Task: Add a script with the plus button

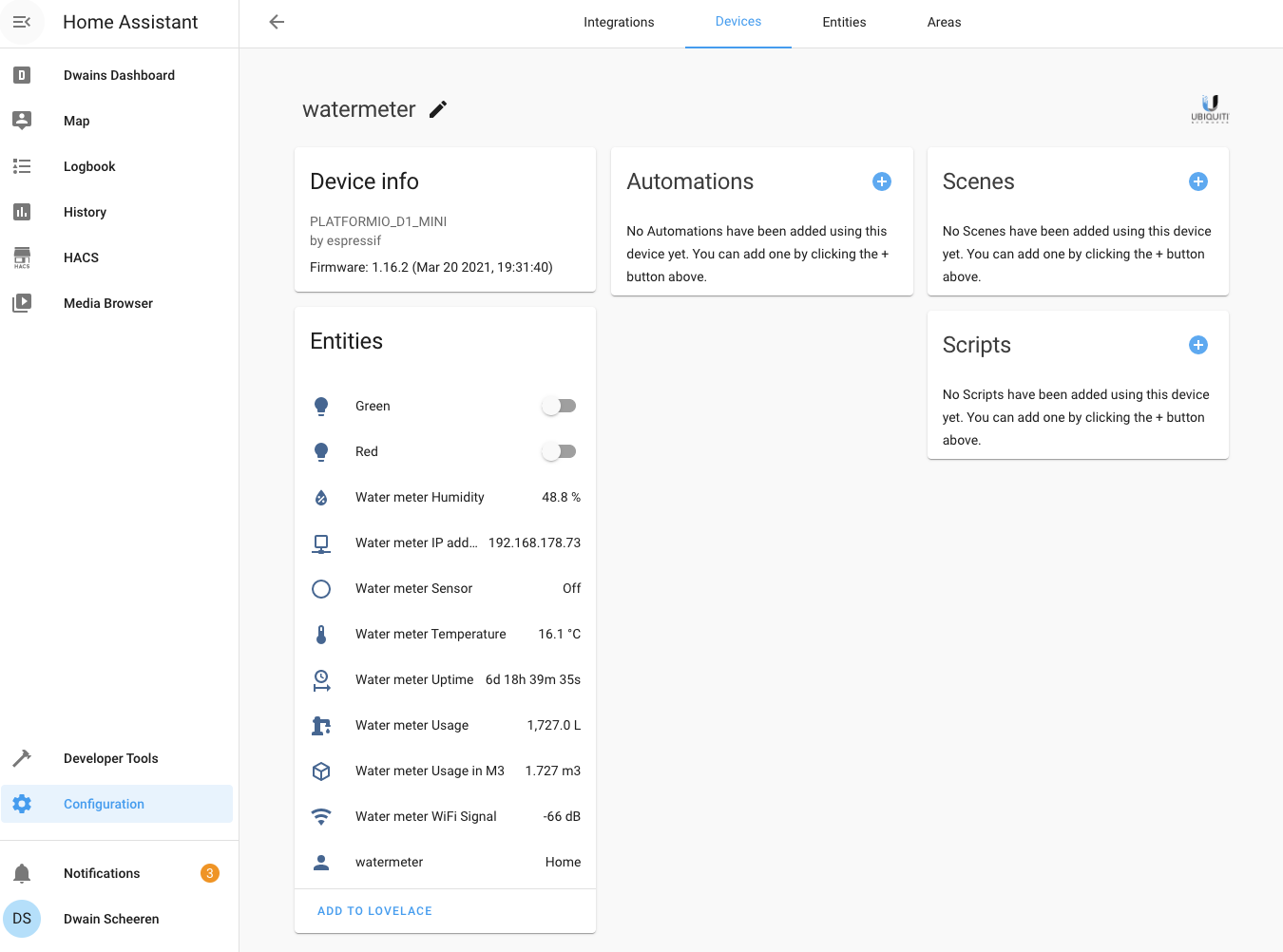Action: pyautogui.click(x=1198, y=345)
